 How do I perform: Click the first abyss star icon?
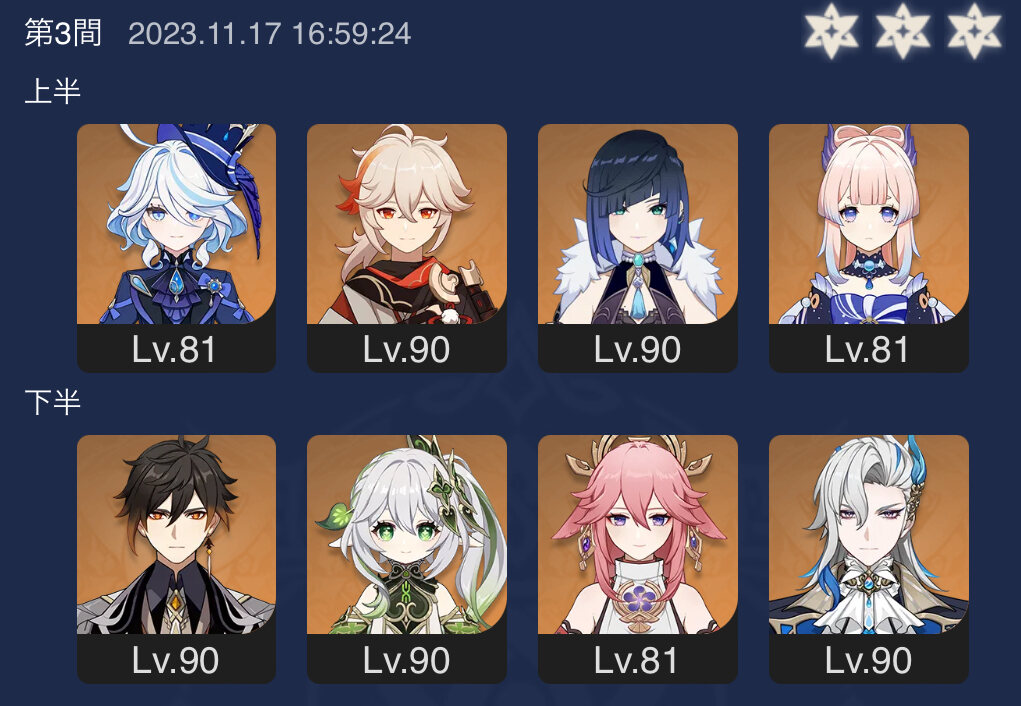click(832, 31)
